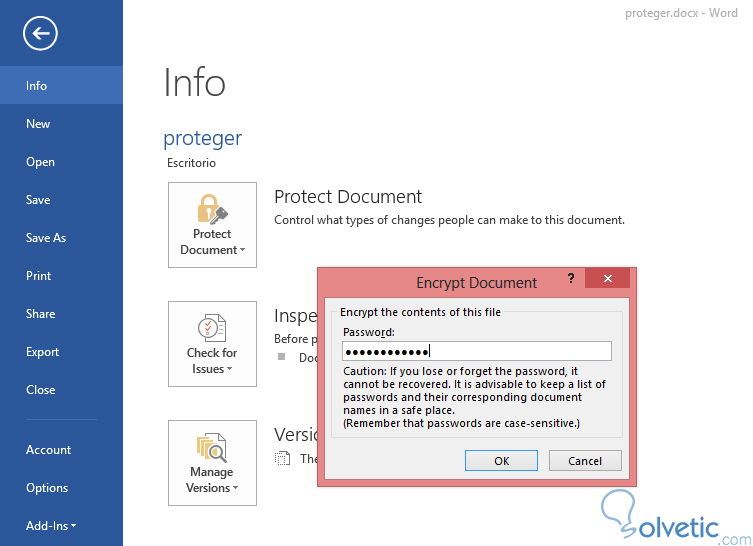Open the Share page

coord(61,314)
